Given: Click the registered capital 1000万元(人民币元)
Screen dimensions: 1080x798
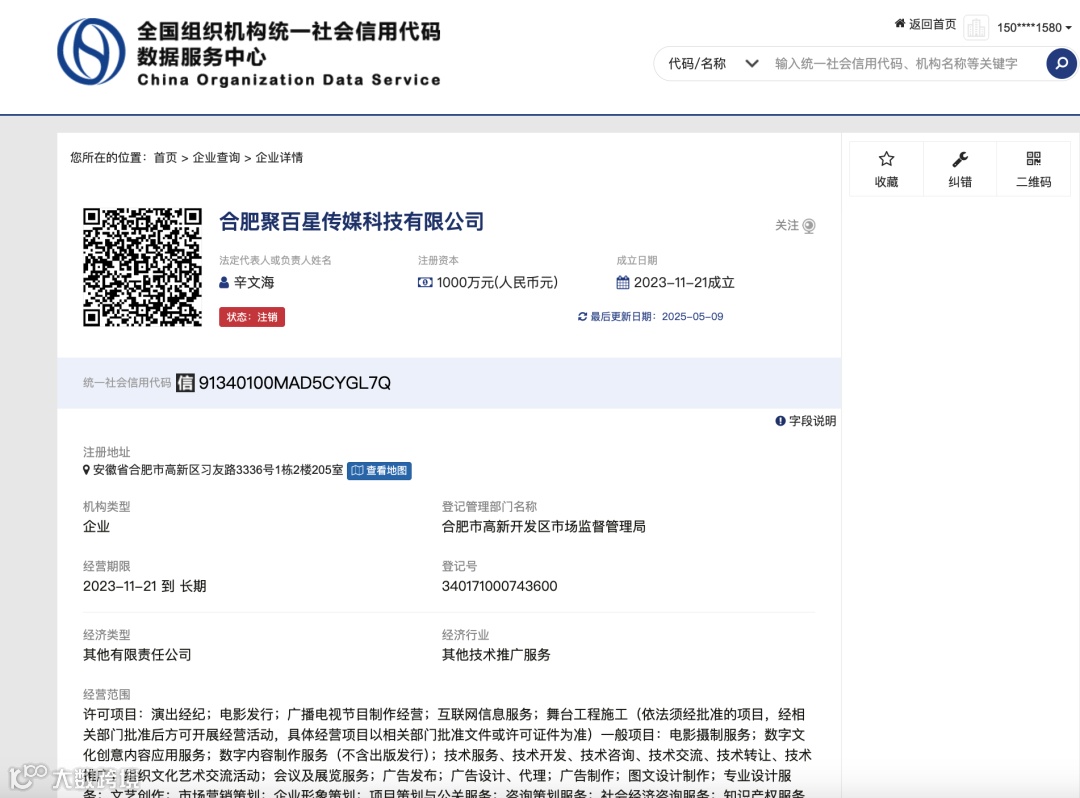Looking at the screenshot, I should coord(497,282).
